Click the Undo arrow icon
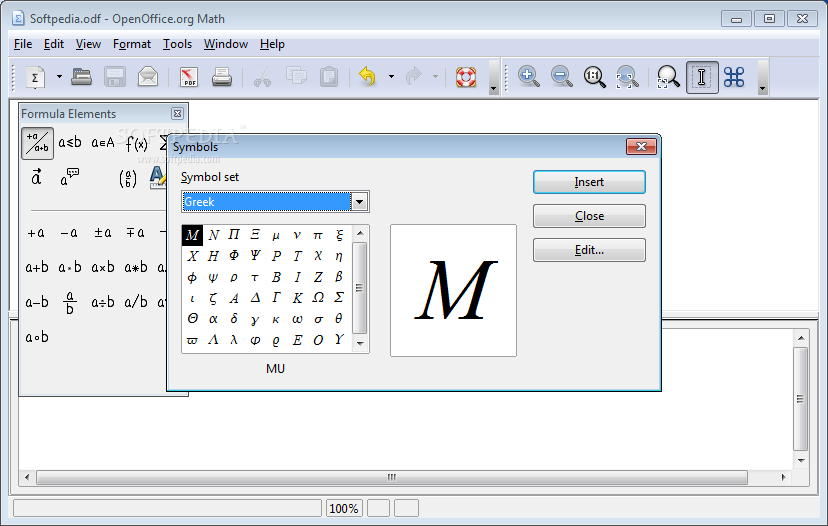 [x=368, y=77]
